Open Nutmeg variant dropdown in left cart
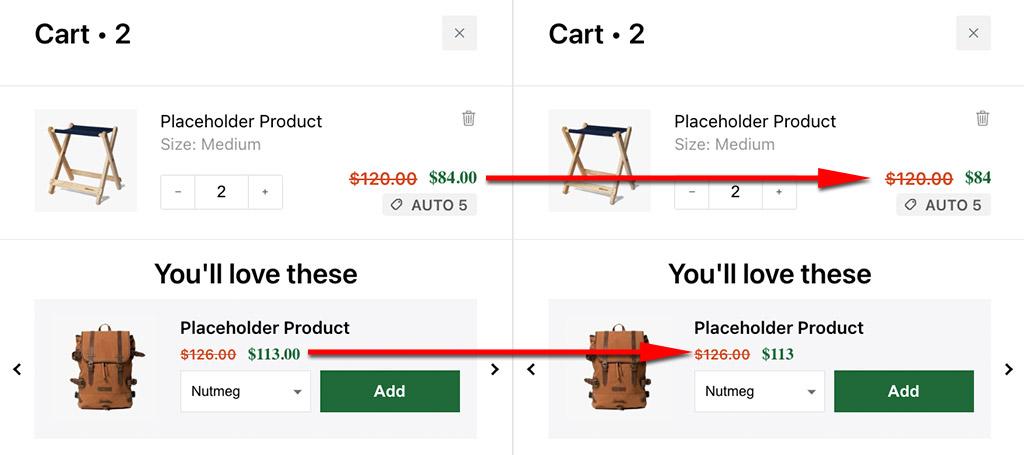The height and width of the screenshot is (455, 1024). point(245,391)
